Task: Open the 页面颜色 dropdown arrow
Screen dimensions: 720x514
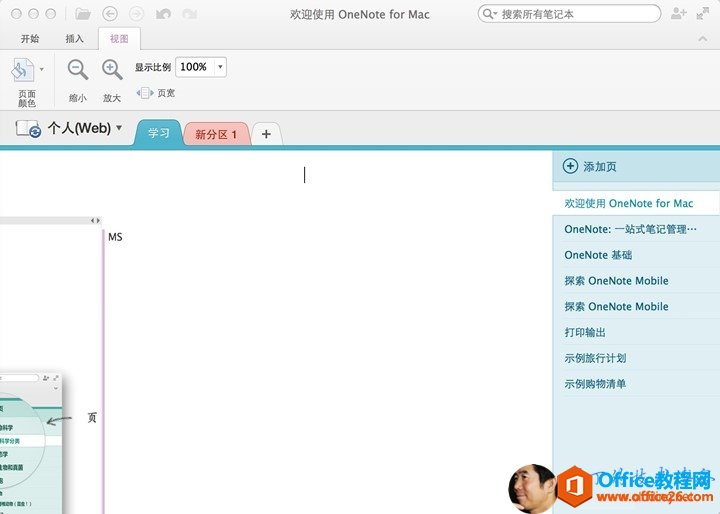Action: pyautogui.click(x=41, y=69)
